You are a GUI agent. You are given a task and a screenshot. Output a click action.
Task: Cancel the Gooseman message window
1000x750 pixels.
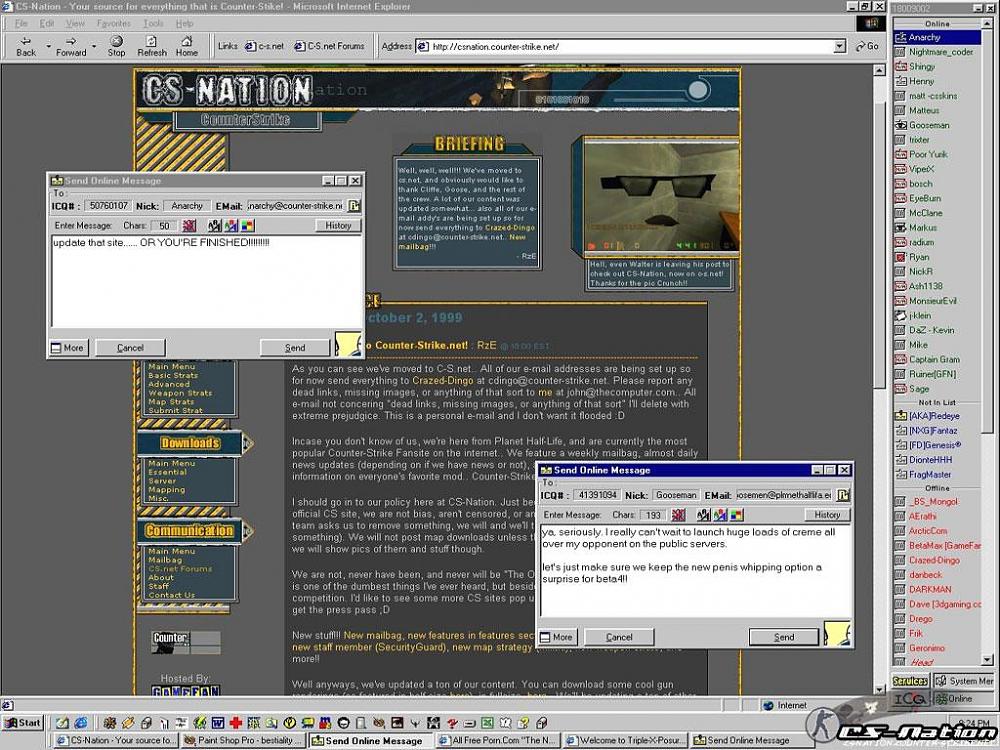click(619, 636)
